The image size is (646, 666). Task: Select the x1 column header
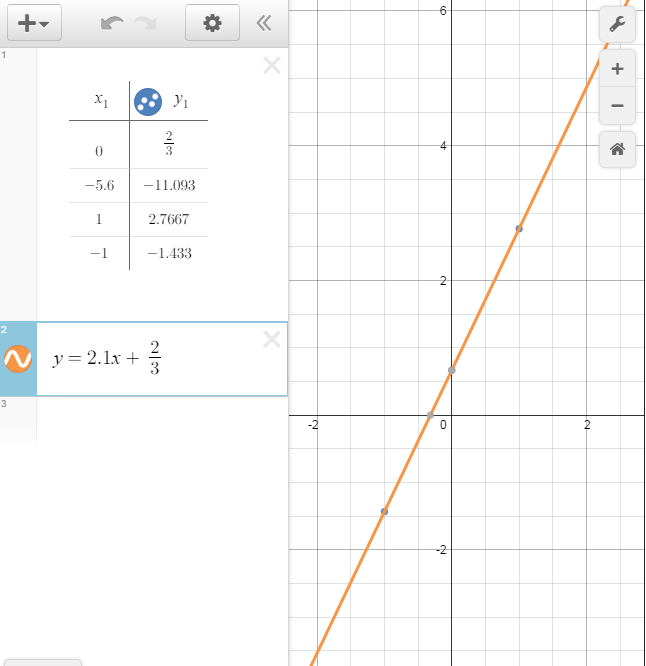(x=101, y=100)
